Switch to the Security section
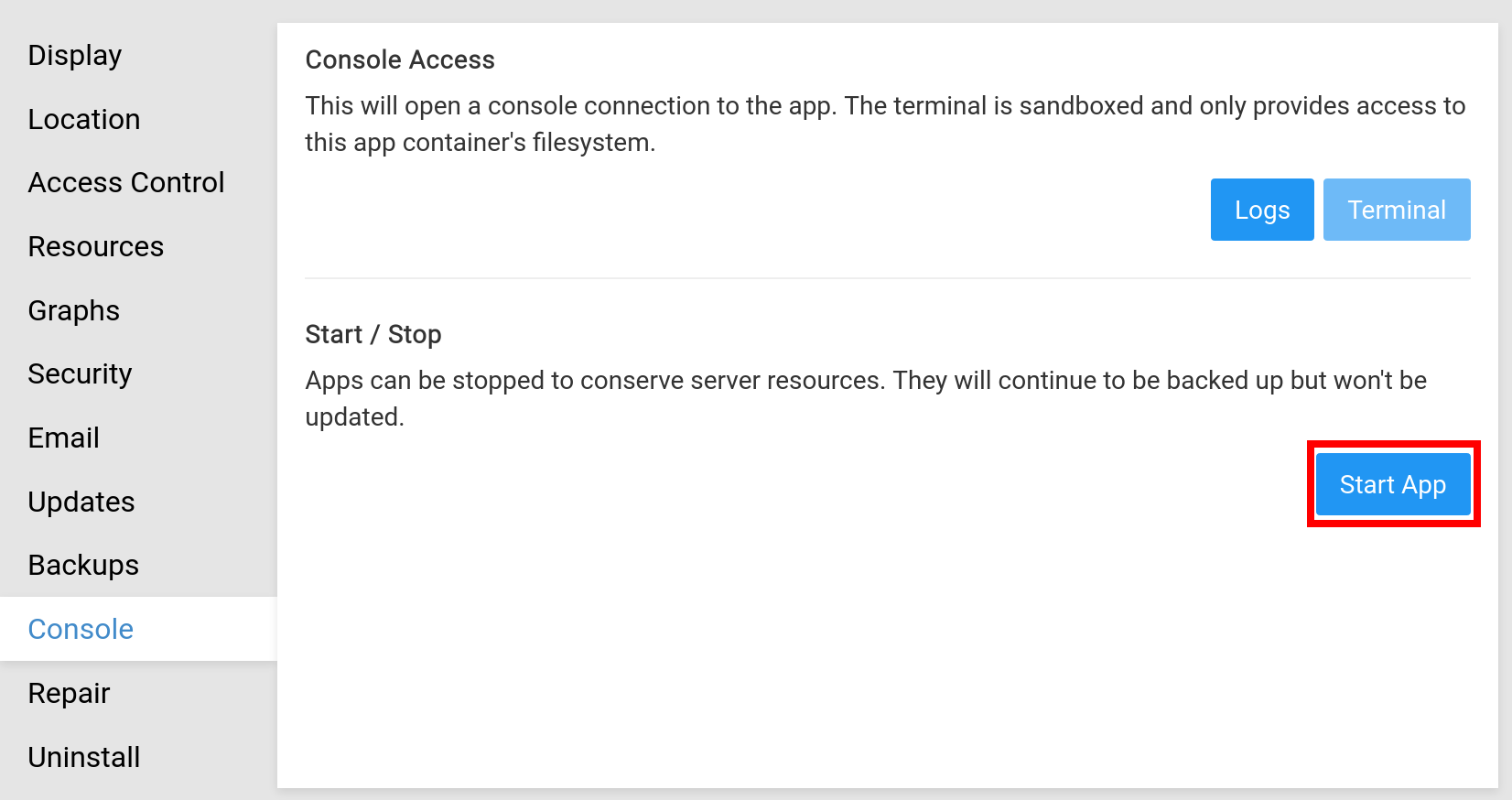Viewport: 1512px width, 800px height. pos(81,374)
